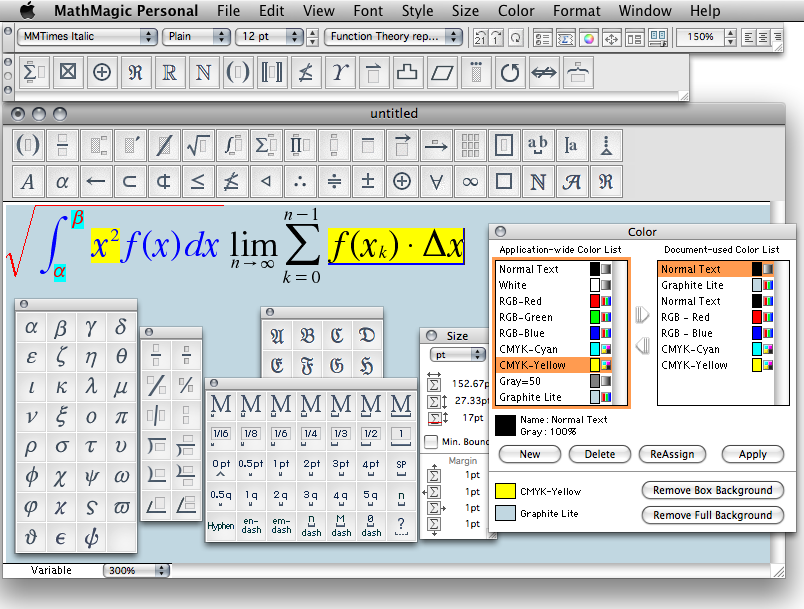The height and width of the screenshot is (609, 804).
Task: Open the Format menu
Action: click(x=576, y=11)
